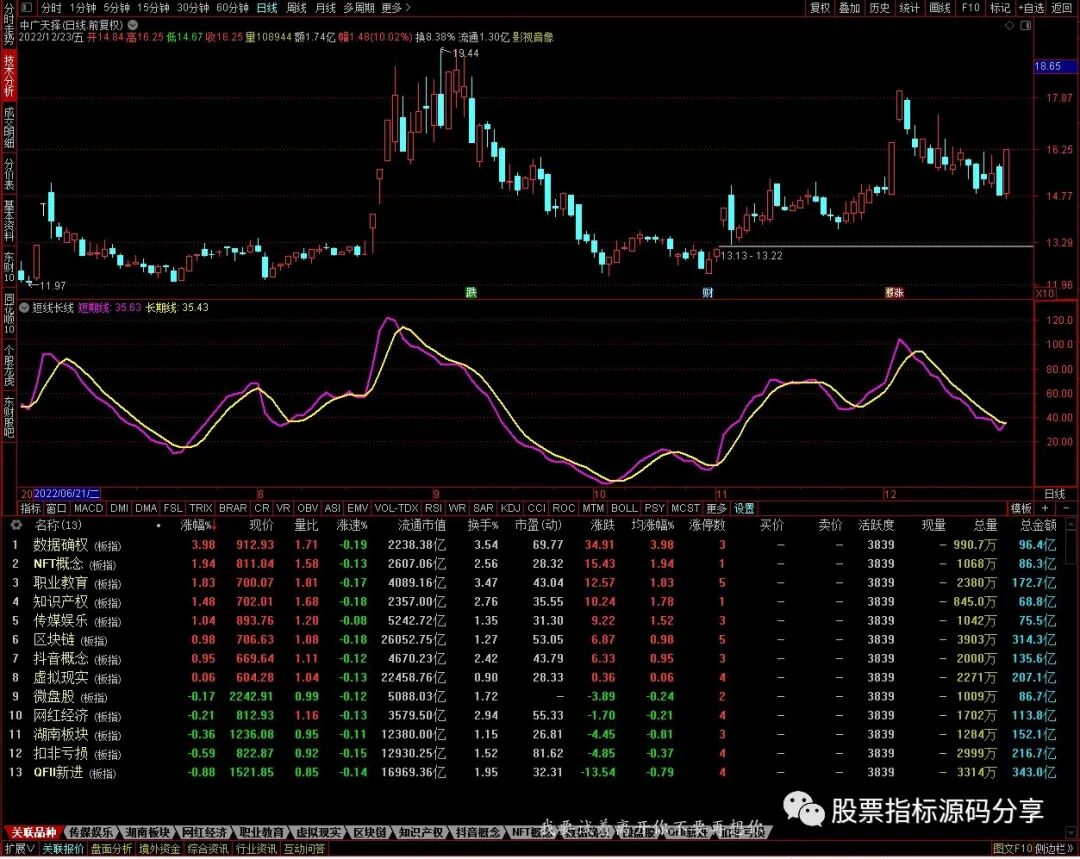Open 综合资讯 tab
Image resolution: width=1080 pixels, height=859 pixels.
tap(207, 849)
